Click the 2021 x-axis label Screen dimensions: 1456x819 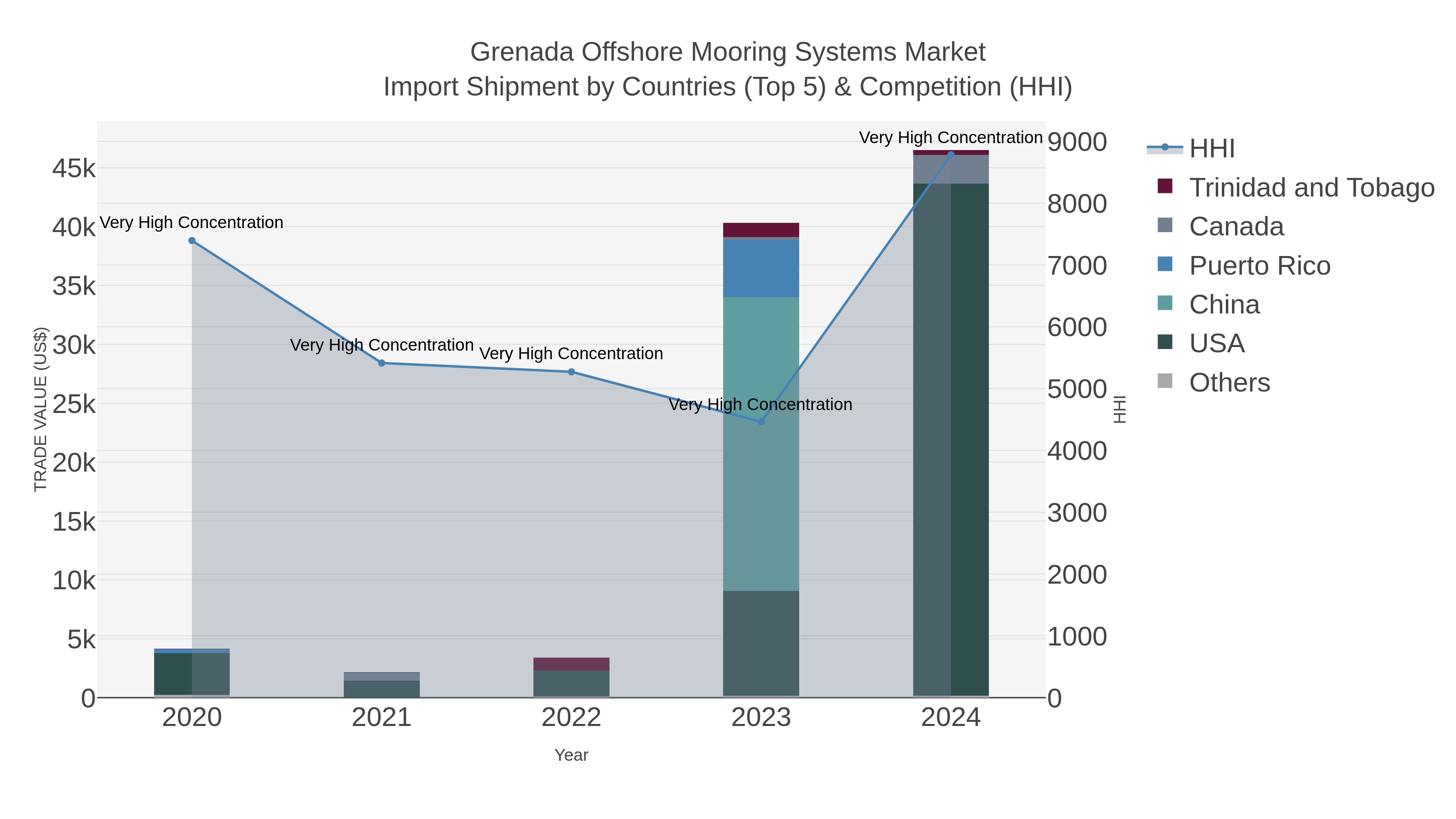pos(381,718)
